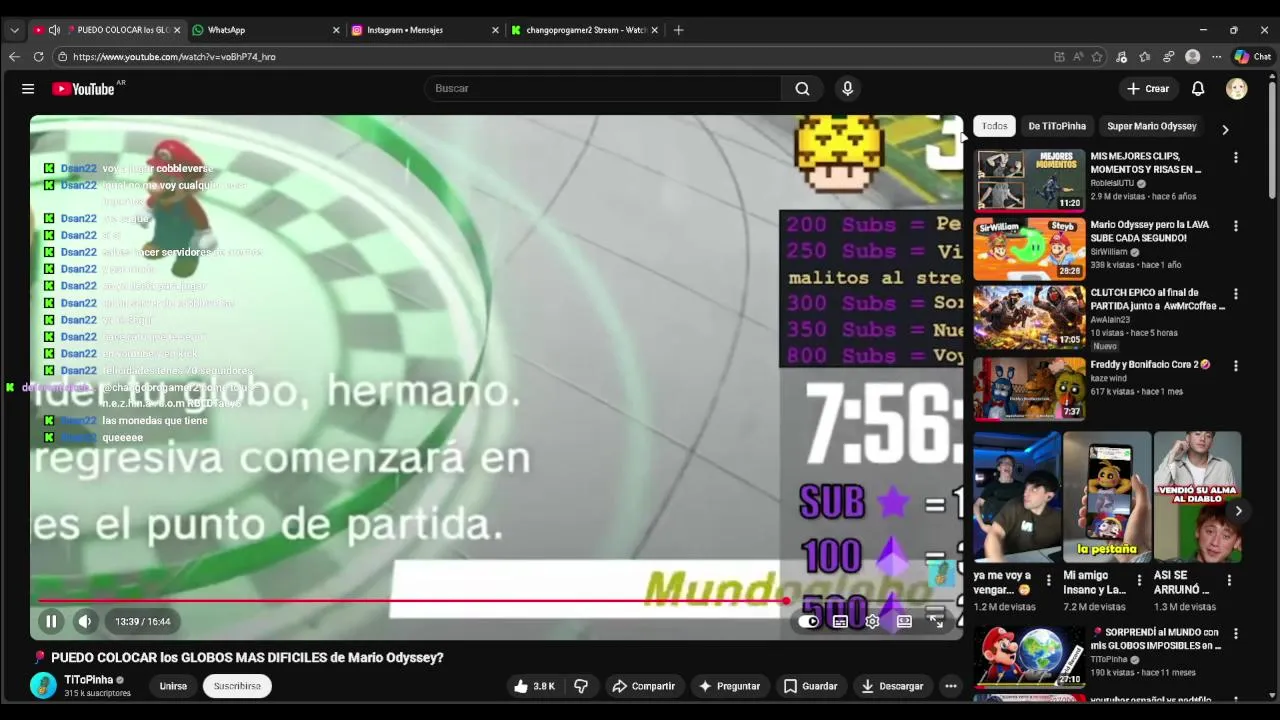Open Freddy y Bonifacio Core 2 thumbnail

pyautogui.click(x=1029, y=389)
